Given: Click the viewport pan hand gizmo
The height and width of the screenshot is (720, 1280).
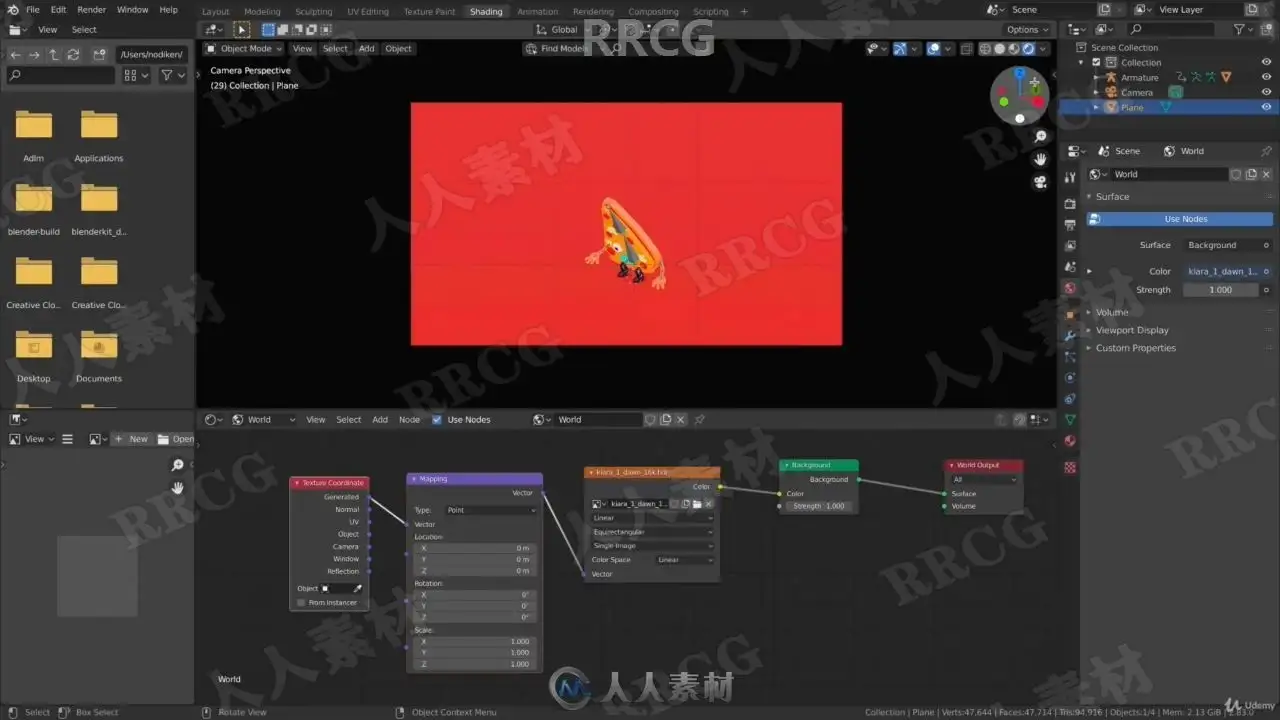Looking at the screenshot, I should pos(1041,159).
